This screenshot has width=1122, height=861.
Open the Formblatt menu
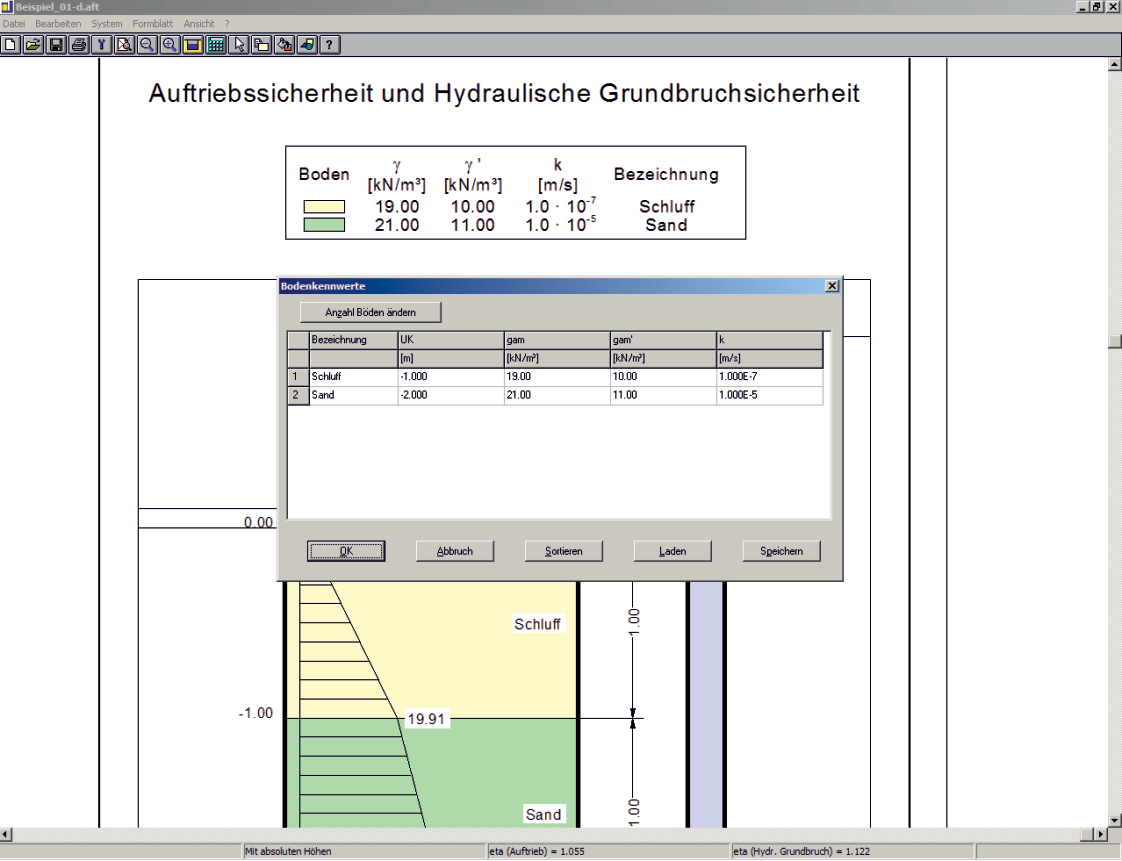(x=153, y=23)
